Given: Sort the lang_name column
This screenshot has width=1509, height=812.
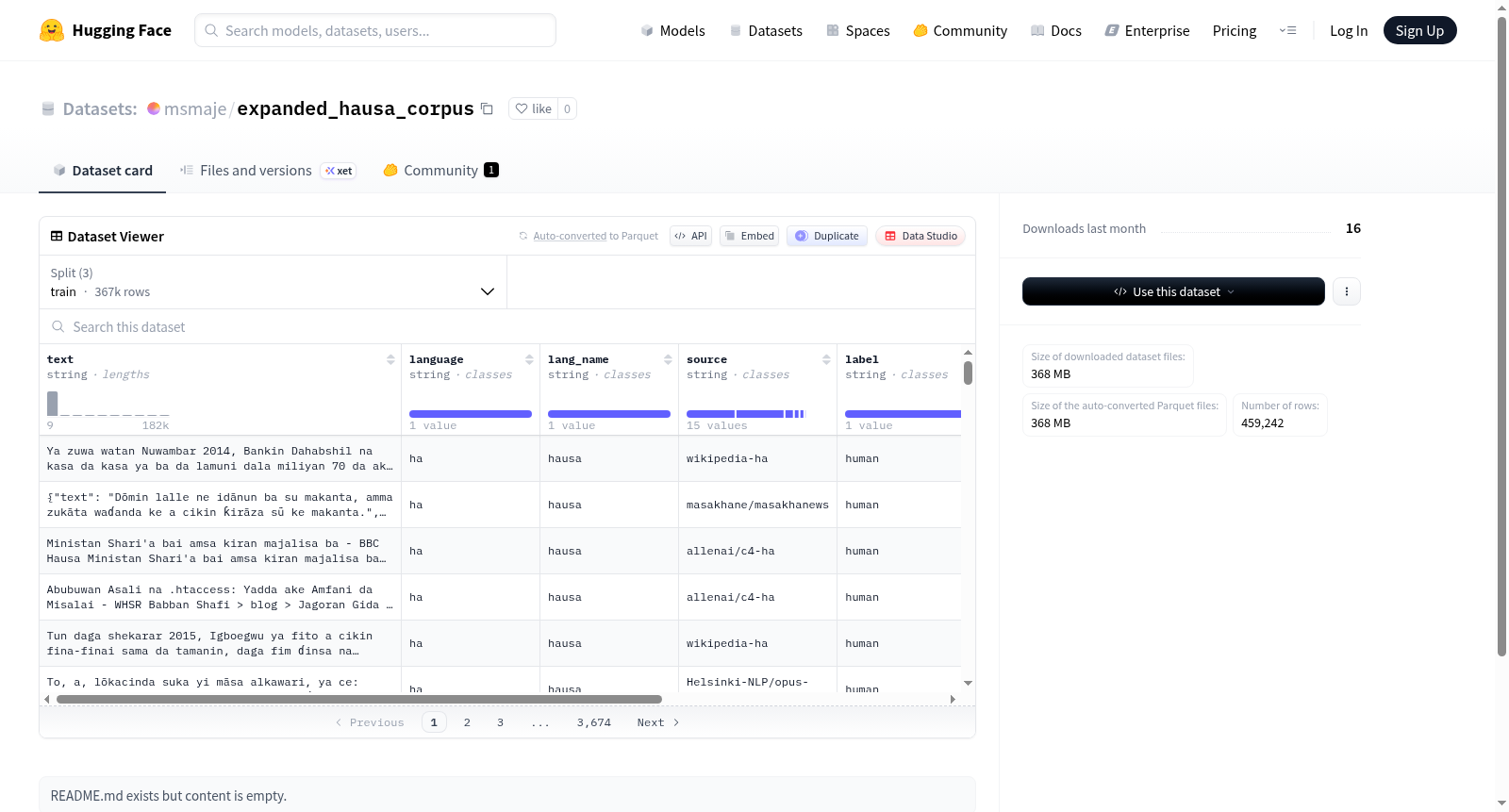Looking at the screenshot, I should [668, 359].
